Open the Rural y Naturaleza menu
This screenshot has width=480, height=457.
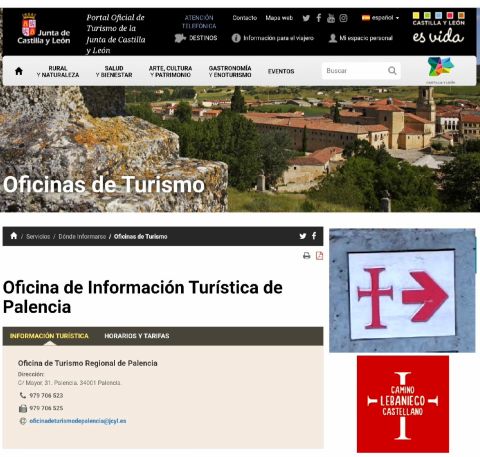(x=58, y=71)
